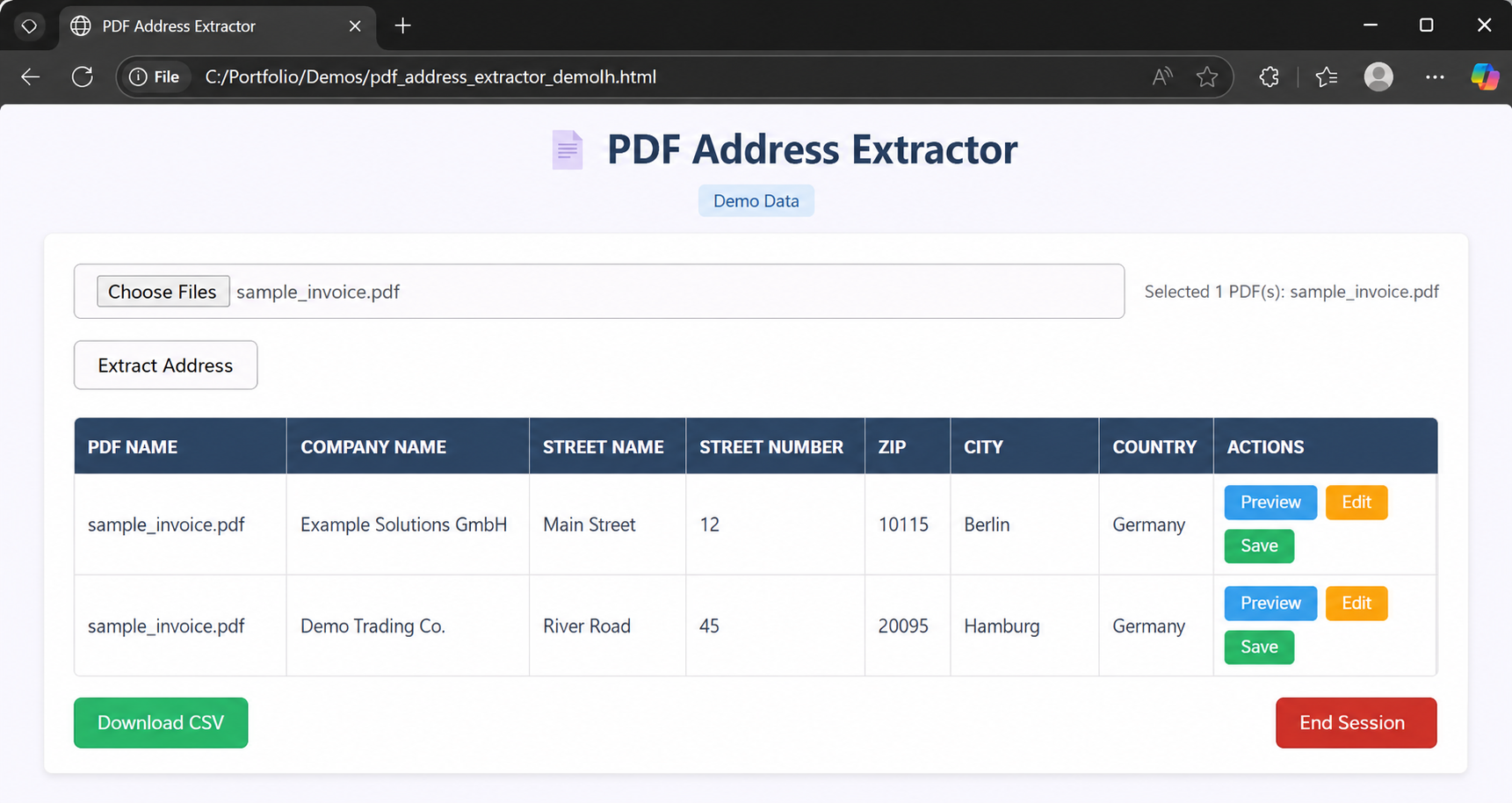Viewport: 1512px width, 803px height.
Task: Click the STREET NAME column header
Action: 607,446
